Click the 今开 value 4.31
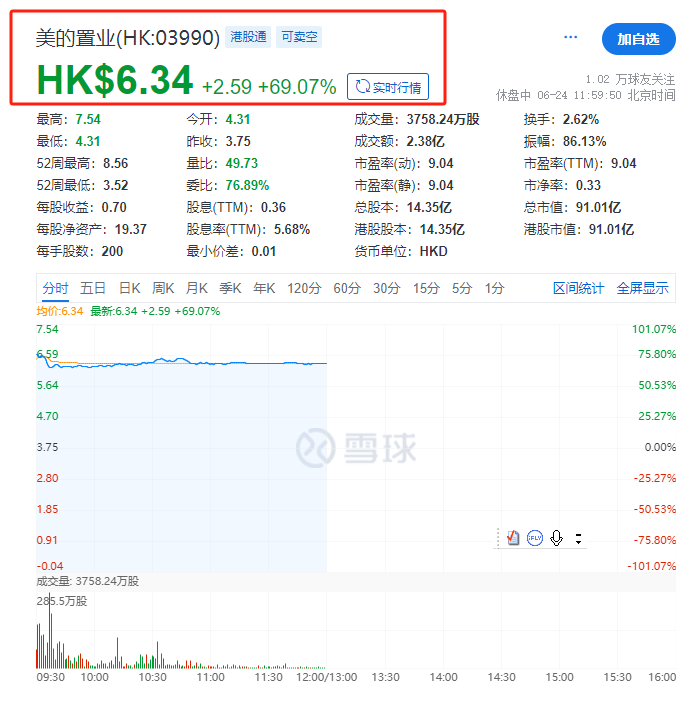 [238, 119]
